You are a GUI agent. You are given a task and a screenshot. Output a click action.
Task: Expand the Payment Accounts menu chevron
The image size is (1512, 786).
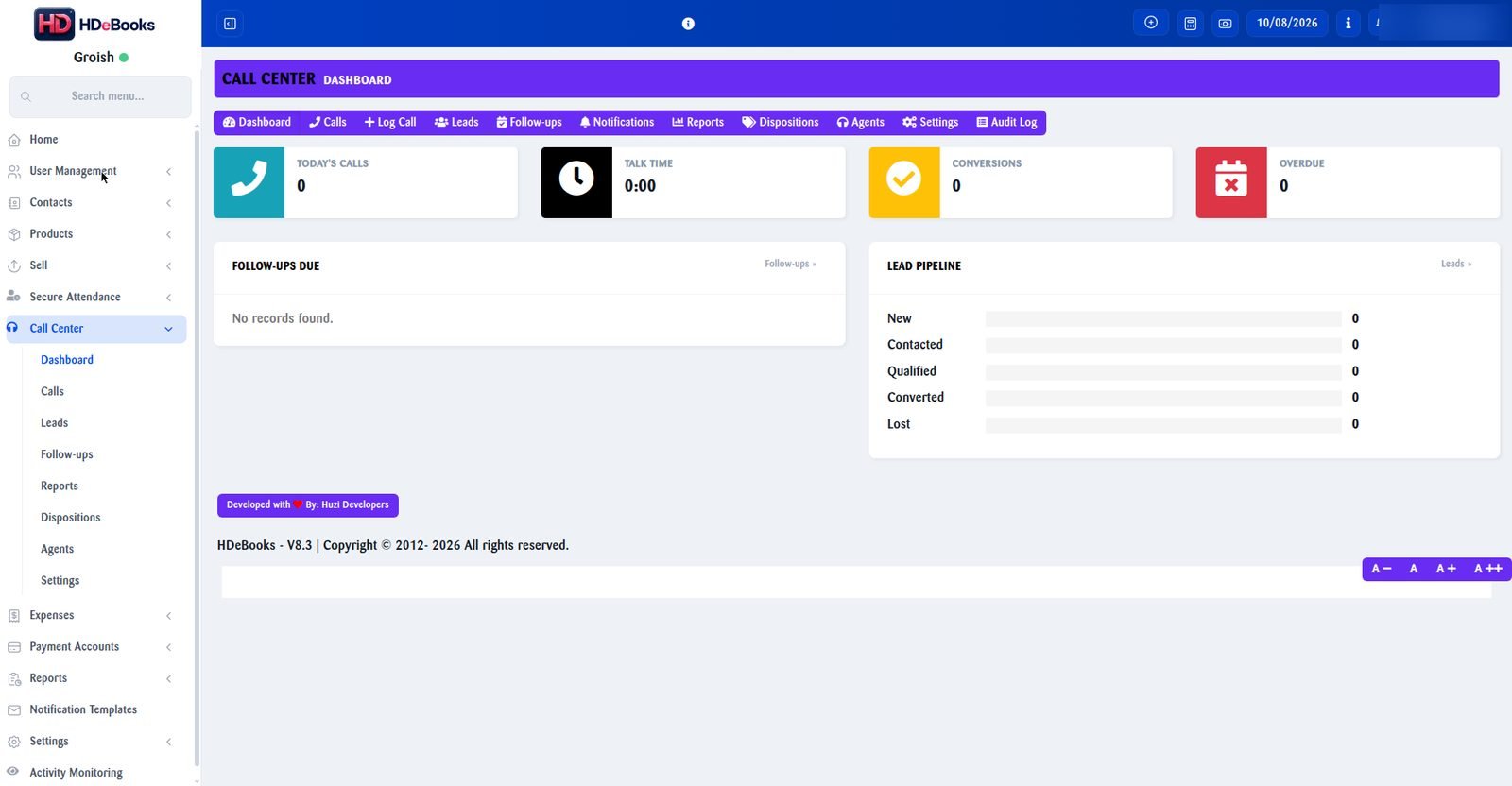[169, 647]
